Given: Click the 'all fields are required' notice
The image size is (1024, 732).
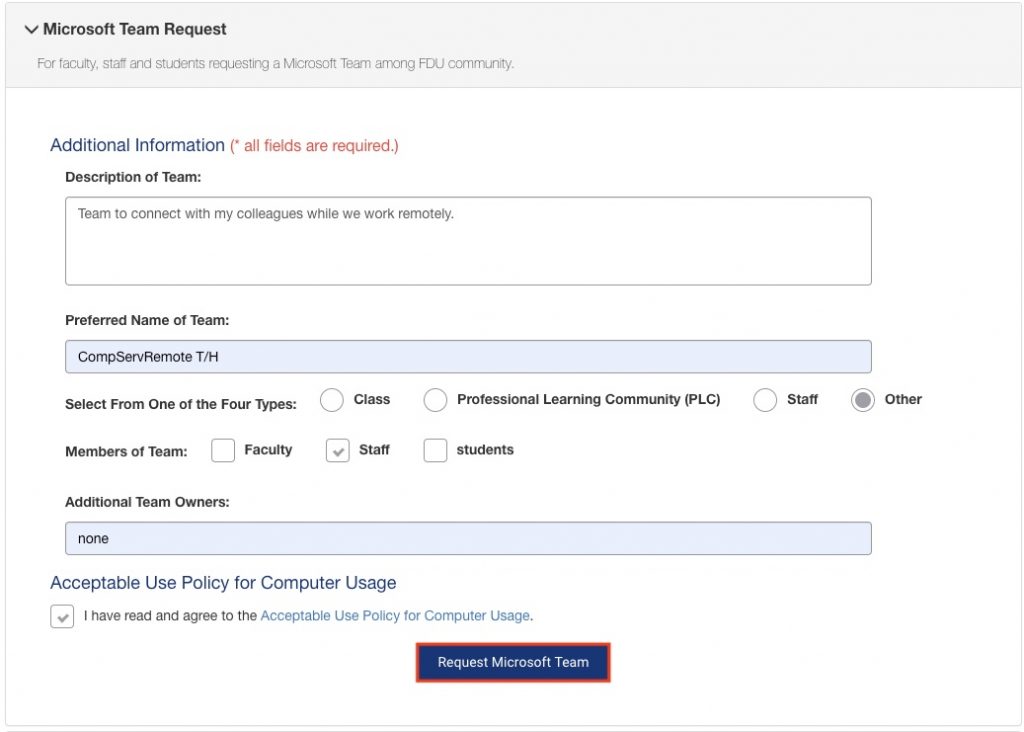Looking at the screenshot, I should (x=314, y=146).
